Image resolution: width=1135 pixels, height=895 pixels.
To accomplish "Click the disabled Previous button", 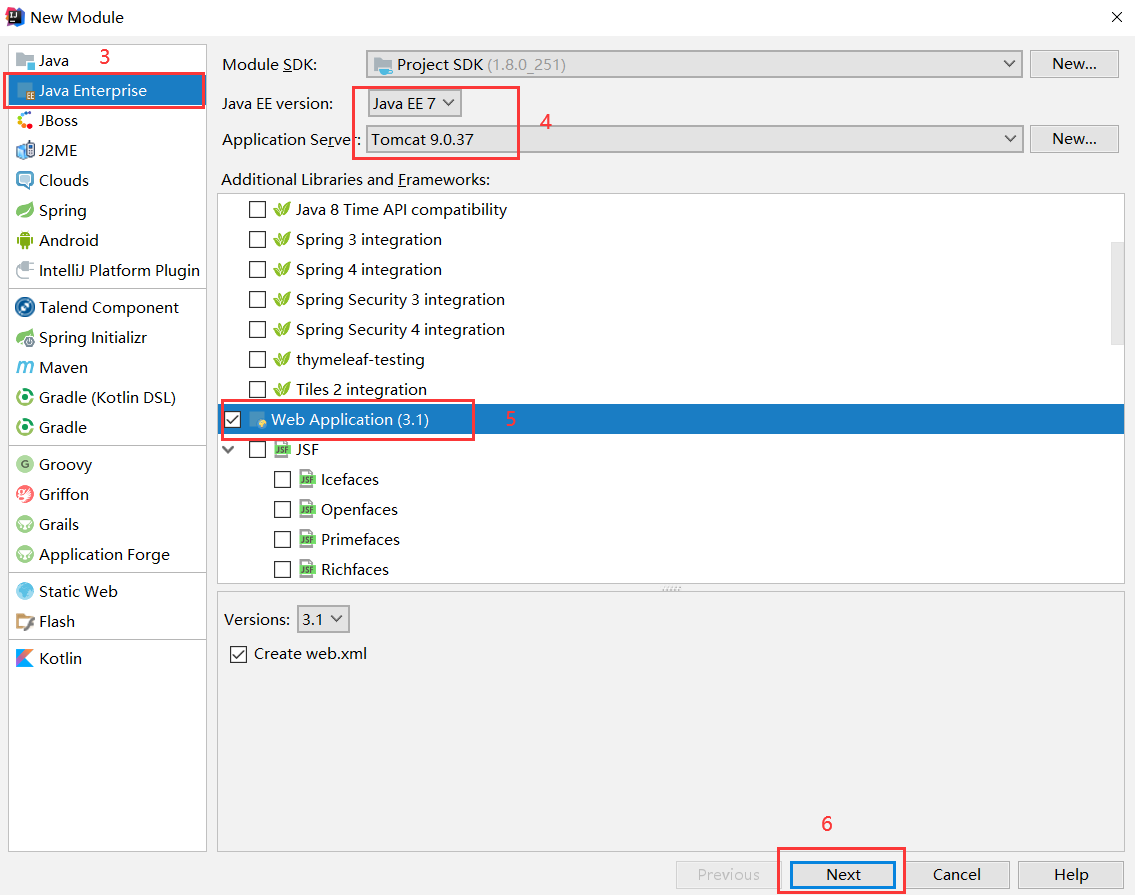I will (x=728, y=875).
